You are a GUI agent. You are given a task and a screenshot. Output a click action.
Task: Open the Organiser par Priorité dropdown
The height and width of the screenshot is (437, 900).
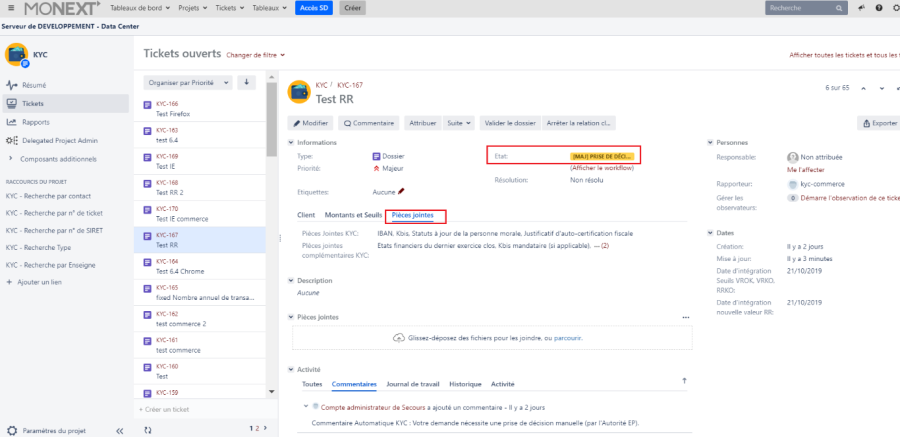point(186,82)
